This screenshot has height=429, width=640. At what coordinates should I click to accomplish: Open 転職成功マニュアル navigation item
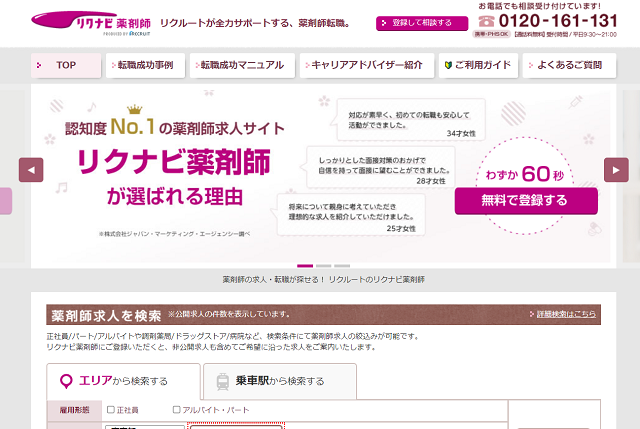pyautogui.click(x=242, y=65)
